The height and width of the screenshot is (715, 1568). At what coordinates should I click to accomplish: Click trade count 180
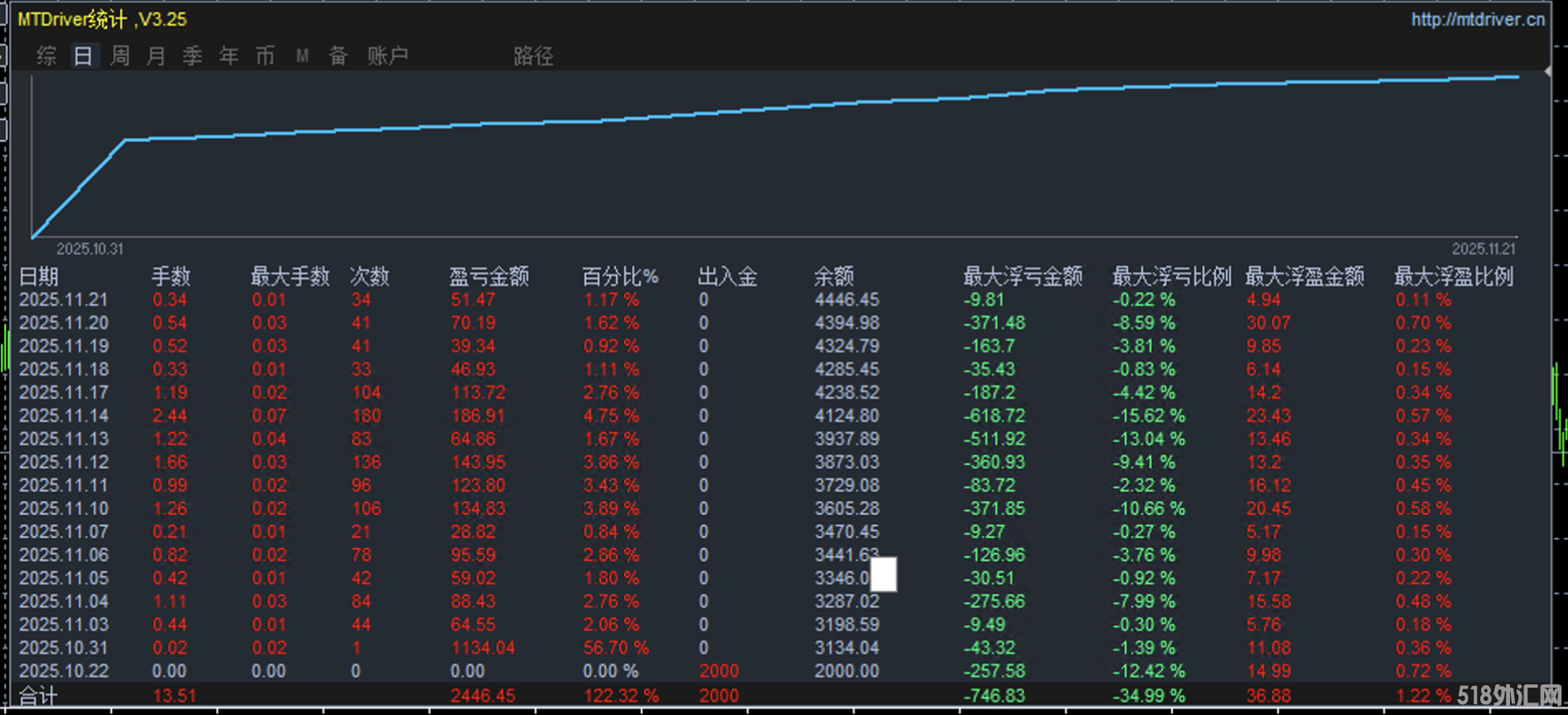tap(366, 415)
